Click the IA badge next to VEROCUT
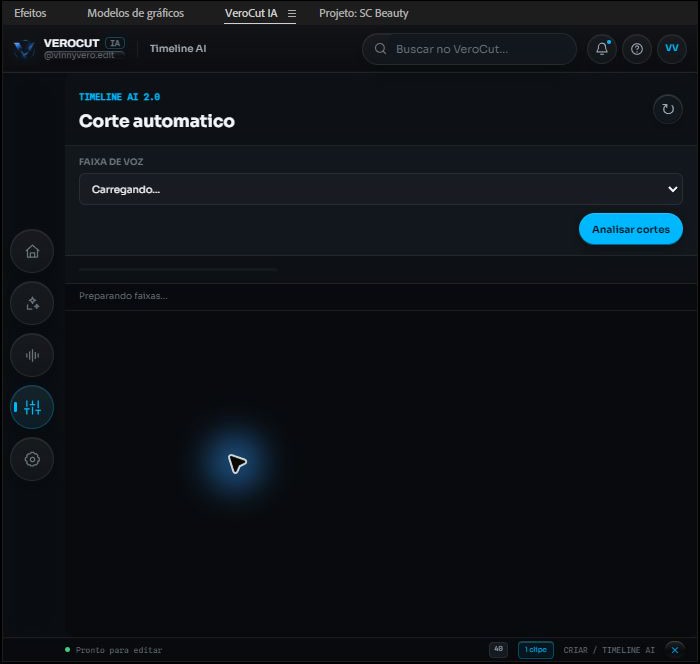 (115, 43)
